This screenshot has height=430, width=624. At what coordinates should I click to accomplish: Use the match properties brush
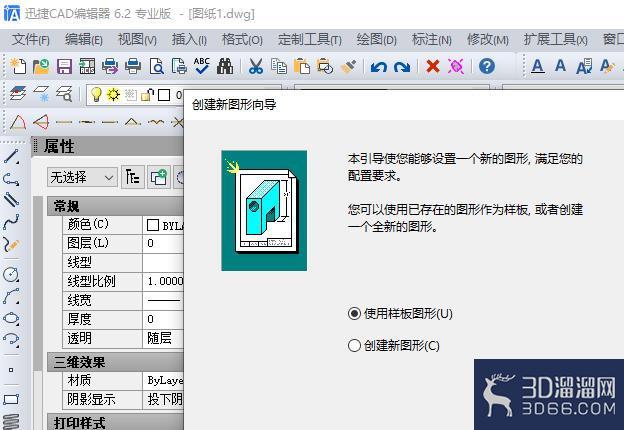(348, 66)
